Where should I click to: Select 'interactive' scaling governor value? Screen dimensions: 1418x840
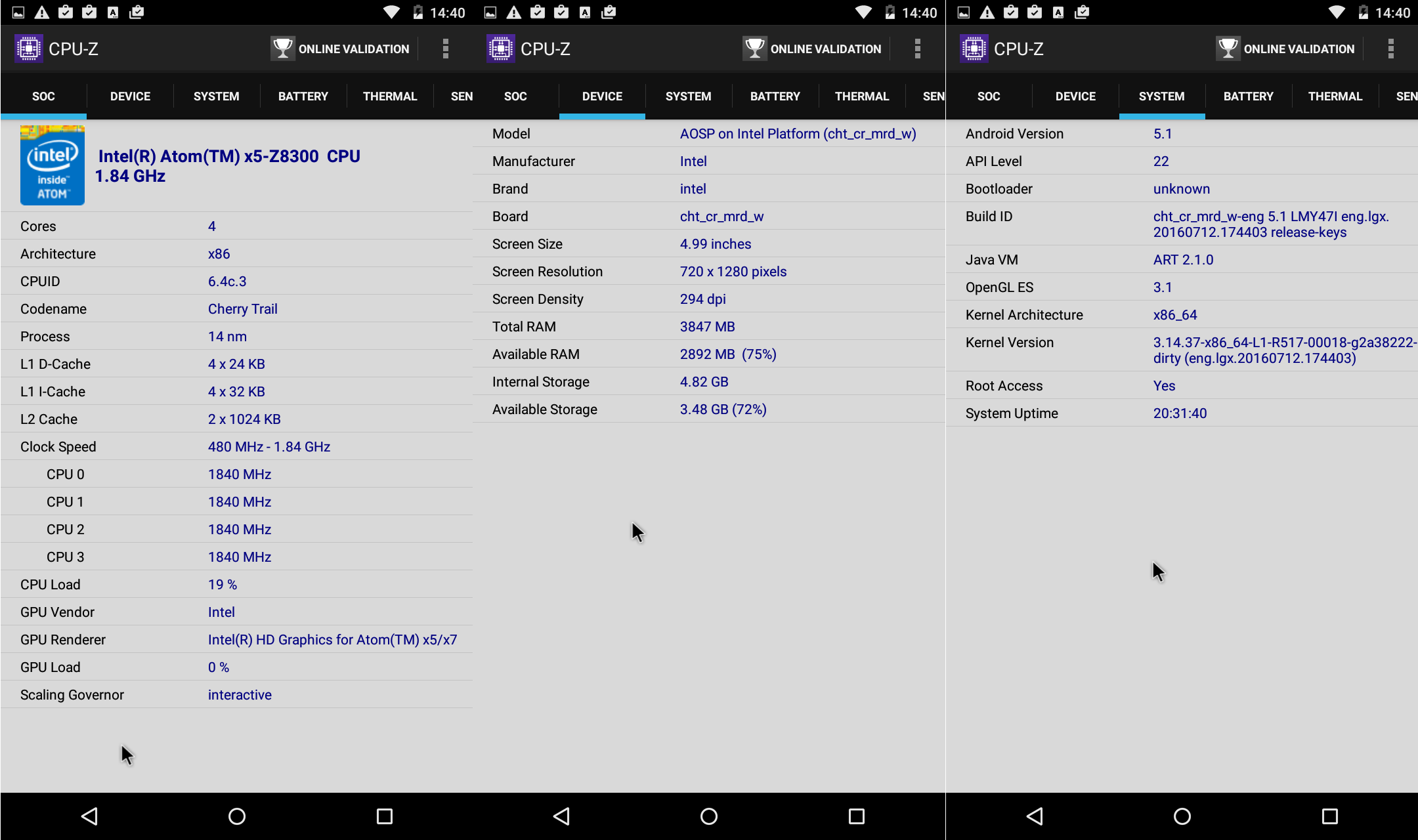(240, 695)
